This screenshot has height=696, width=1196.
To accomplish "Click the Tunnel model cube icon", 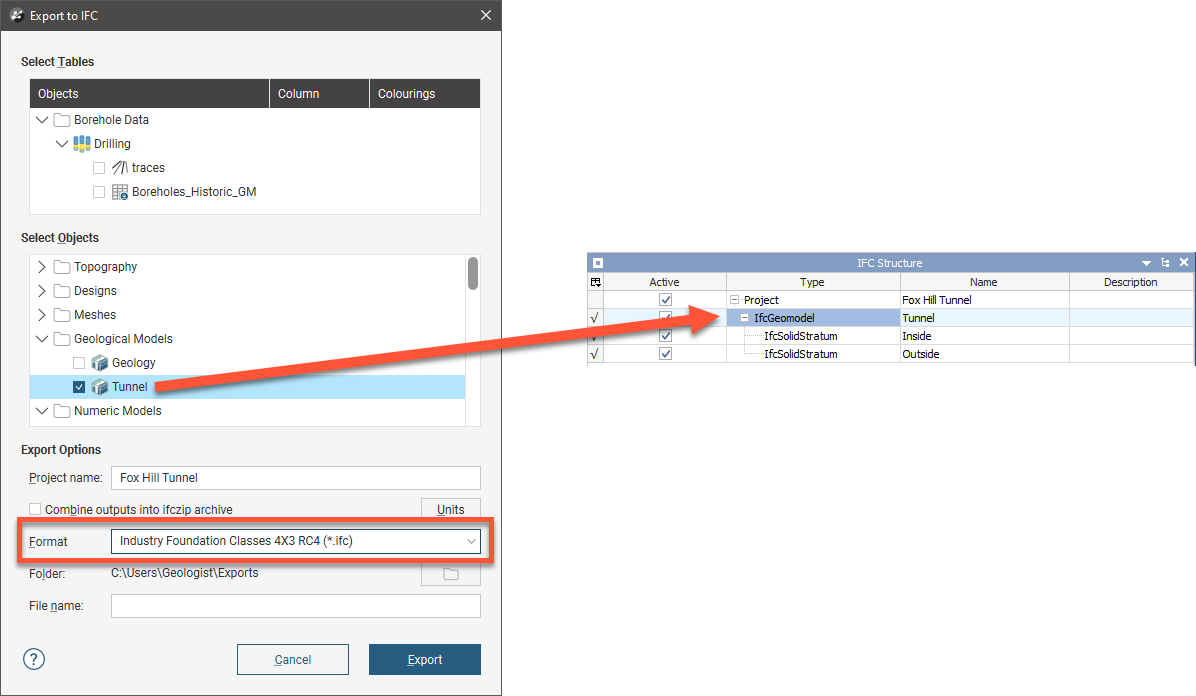I will coord(100,387).
